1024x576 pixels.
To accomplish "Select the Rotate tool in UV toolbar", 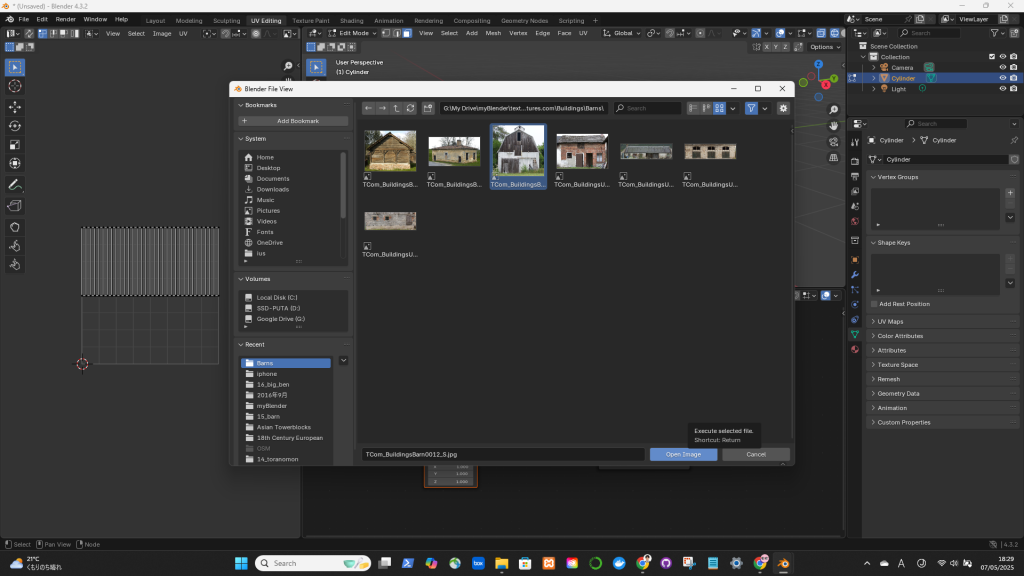I will [x=15, y=126].
